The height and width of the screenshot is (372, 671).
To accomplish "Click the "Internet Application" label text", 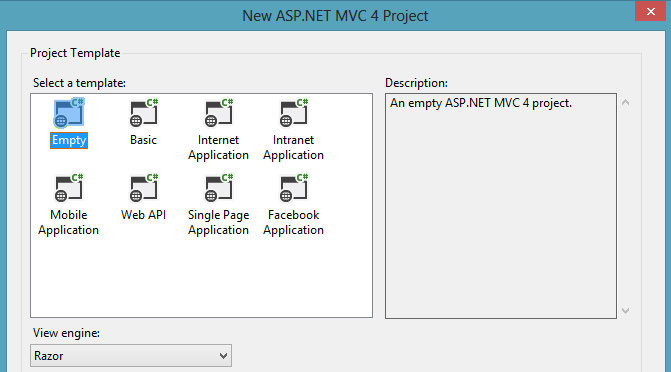I will (x=218, y=148).
